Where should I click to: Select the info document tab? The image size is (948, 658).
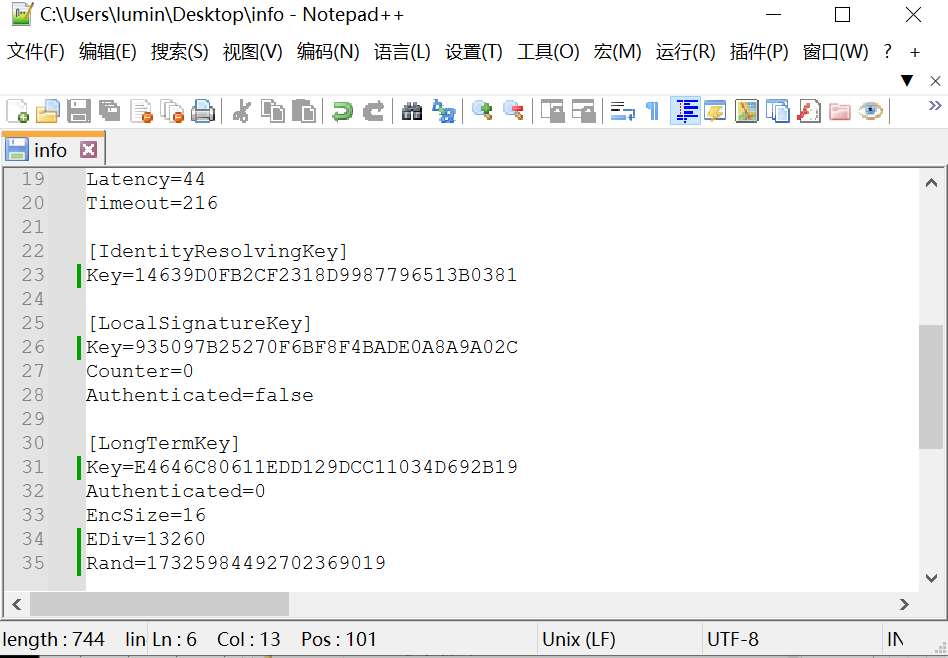50,148
